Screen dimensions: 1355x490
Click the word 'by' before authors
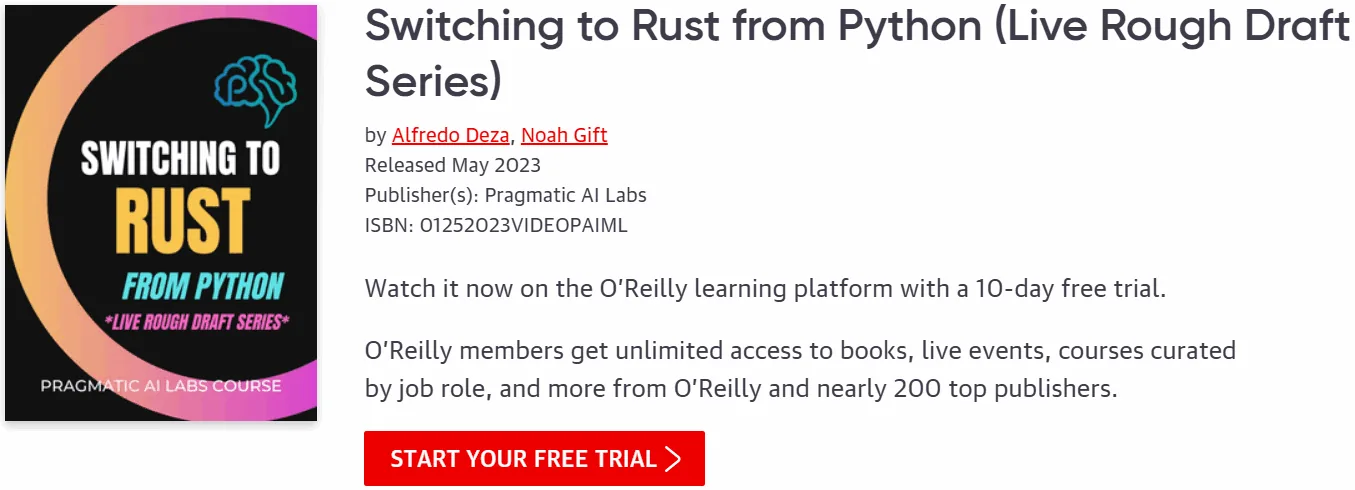[376, 135]
